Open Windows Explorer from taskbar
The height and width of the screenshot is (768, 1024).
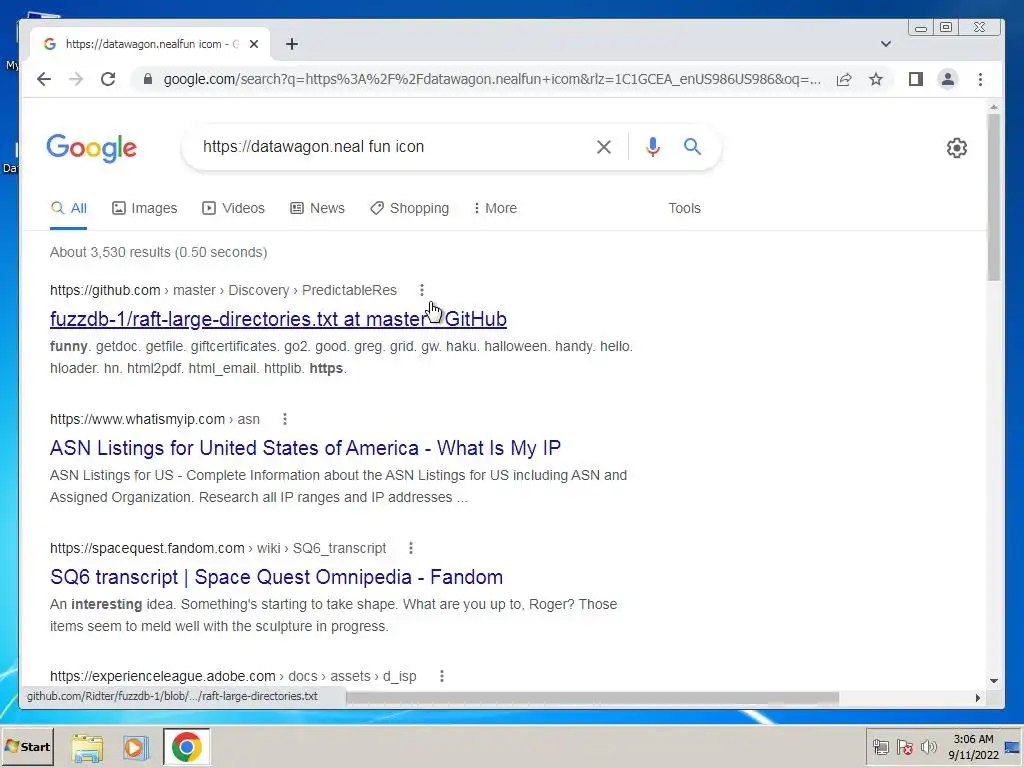click(88, 747)
